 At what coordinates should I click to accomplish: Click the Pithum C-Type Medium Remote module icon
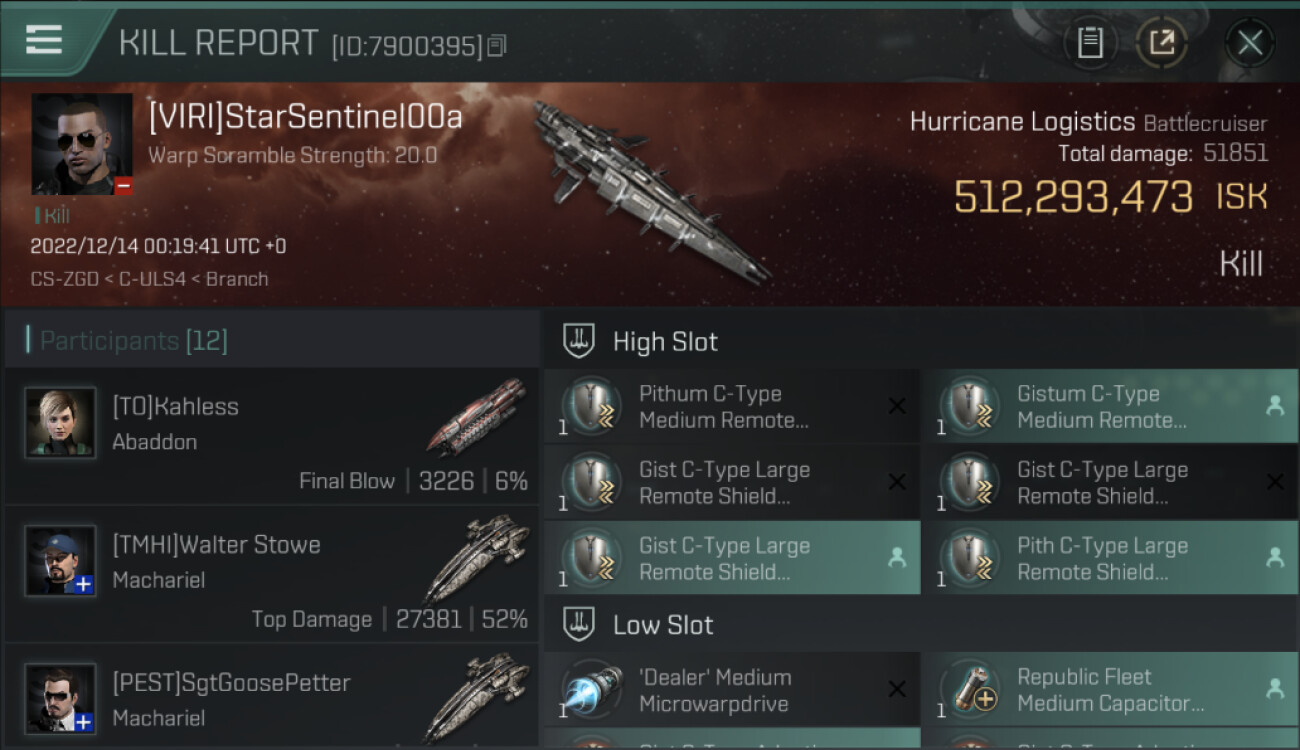pos(591,407)
